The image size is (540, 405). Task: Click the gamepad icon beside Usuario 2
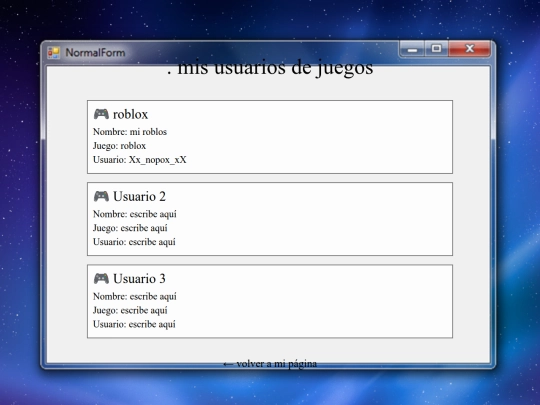pos(101,196)
